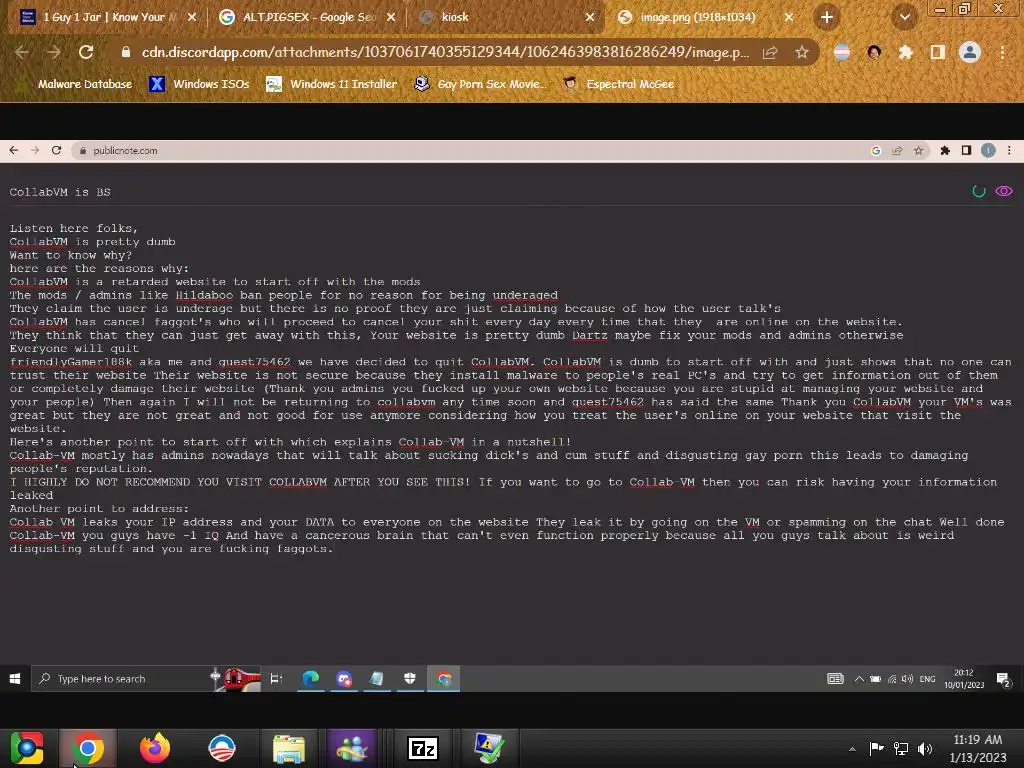
Task: Click the inner taskbar volume icon
Action: tap(907, 679)
